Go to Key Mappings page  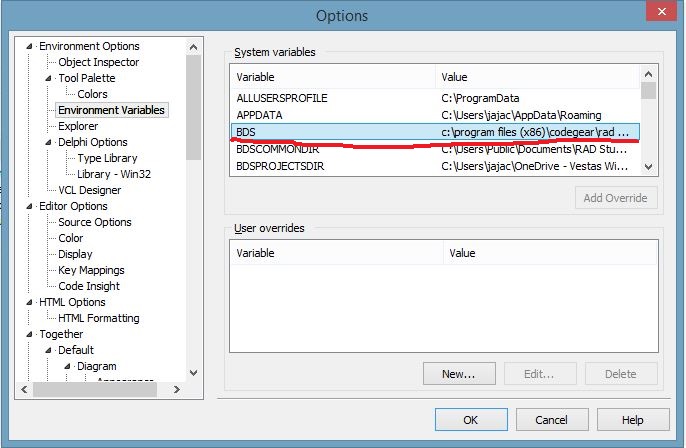pos(91,270)
